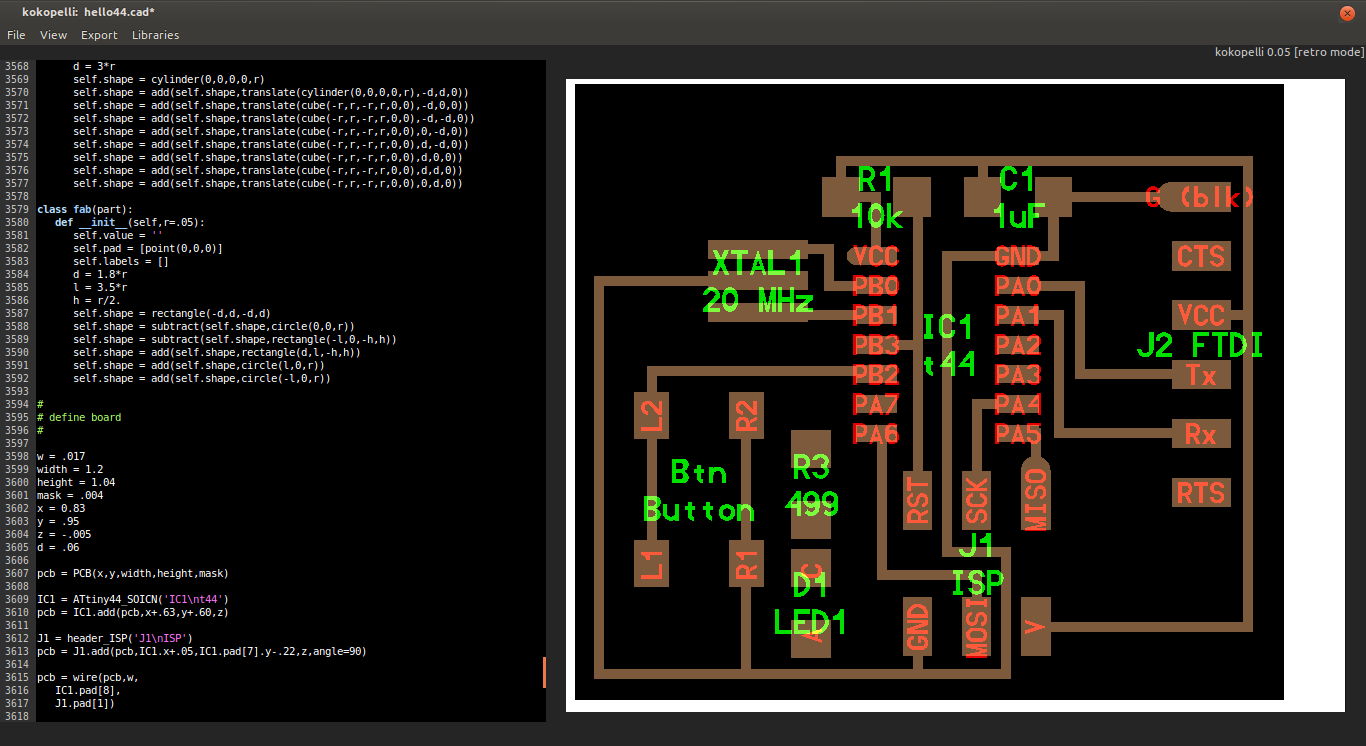Click the 'pcb = wire(pcb,w,' line
The height and width of the screenshot is (746, 1366).
tap(88, 677)
